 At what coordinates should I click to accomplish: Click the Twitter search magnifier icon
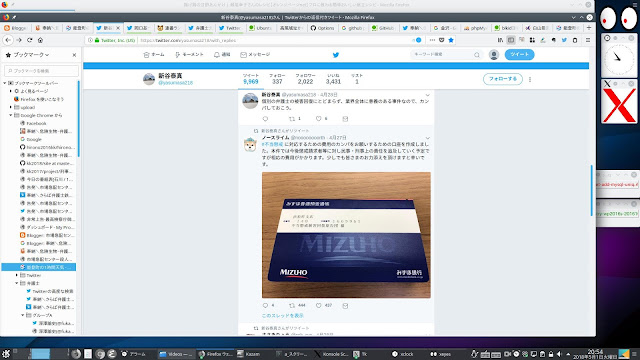point(477,55)
